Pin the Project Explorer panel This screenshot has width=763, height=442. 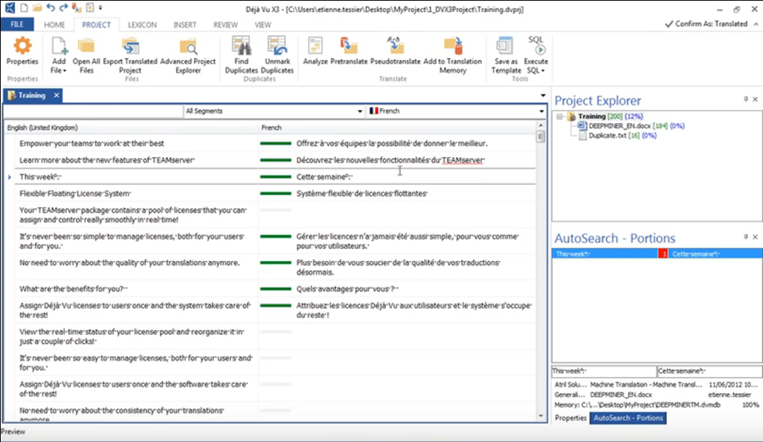tap(745, 99)
